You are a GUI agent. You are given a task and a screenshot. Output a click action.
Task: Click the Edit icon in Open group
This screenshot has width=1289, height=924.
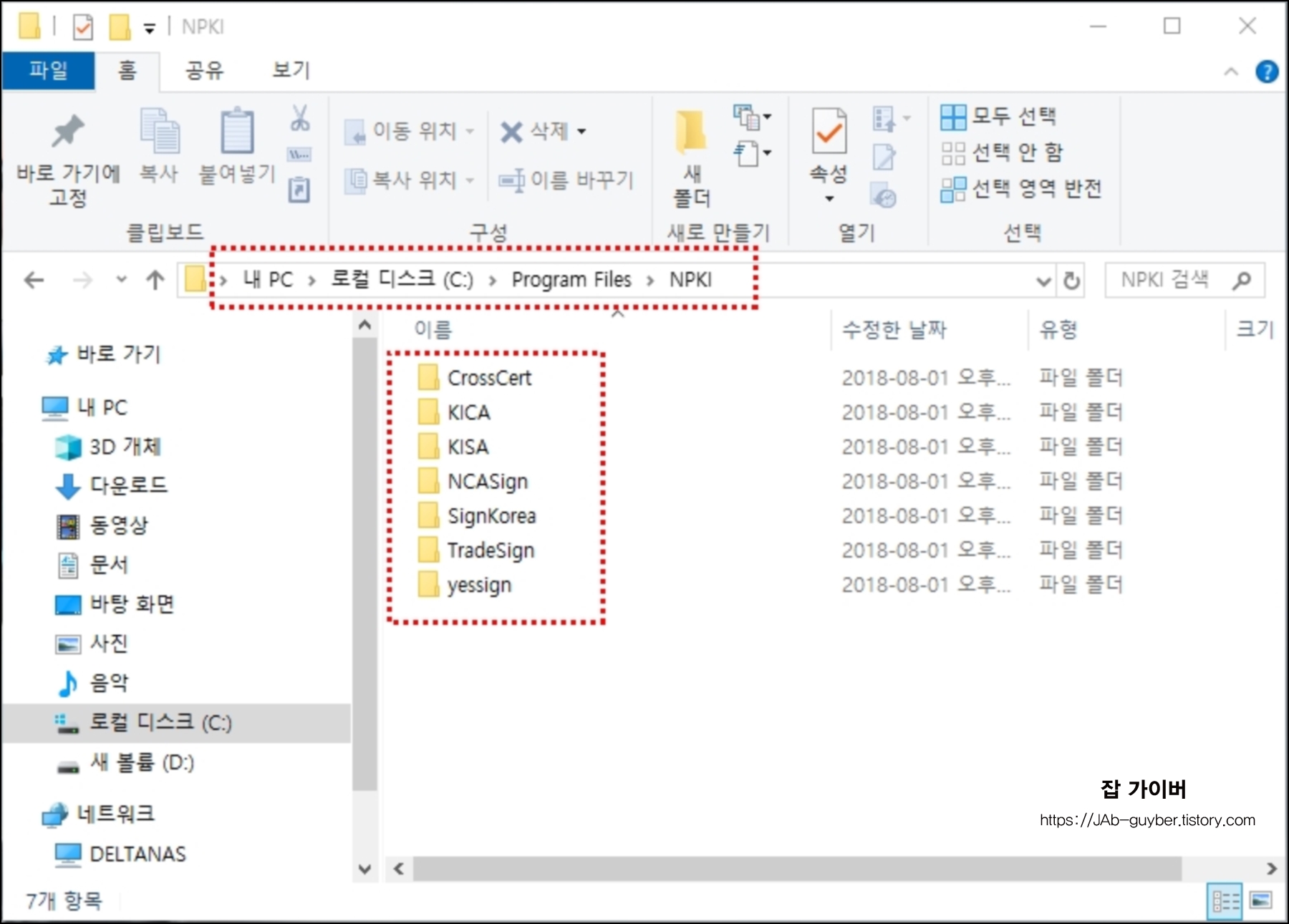pos(884,157)
